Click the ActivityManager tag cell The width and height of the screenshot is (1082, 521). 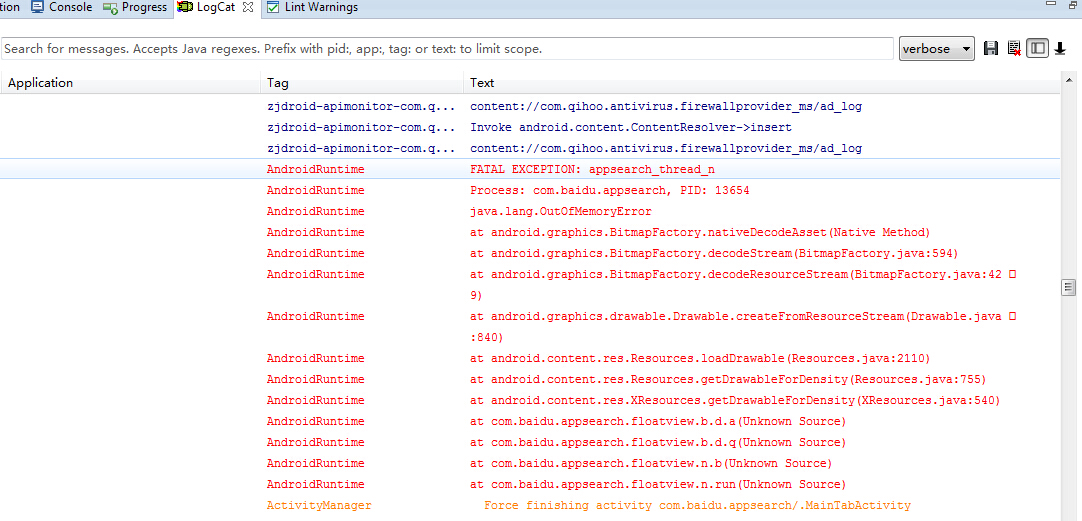[x=319, y=505]
